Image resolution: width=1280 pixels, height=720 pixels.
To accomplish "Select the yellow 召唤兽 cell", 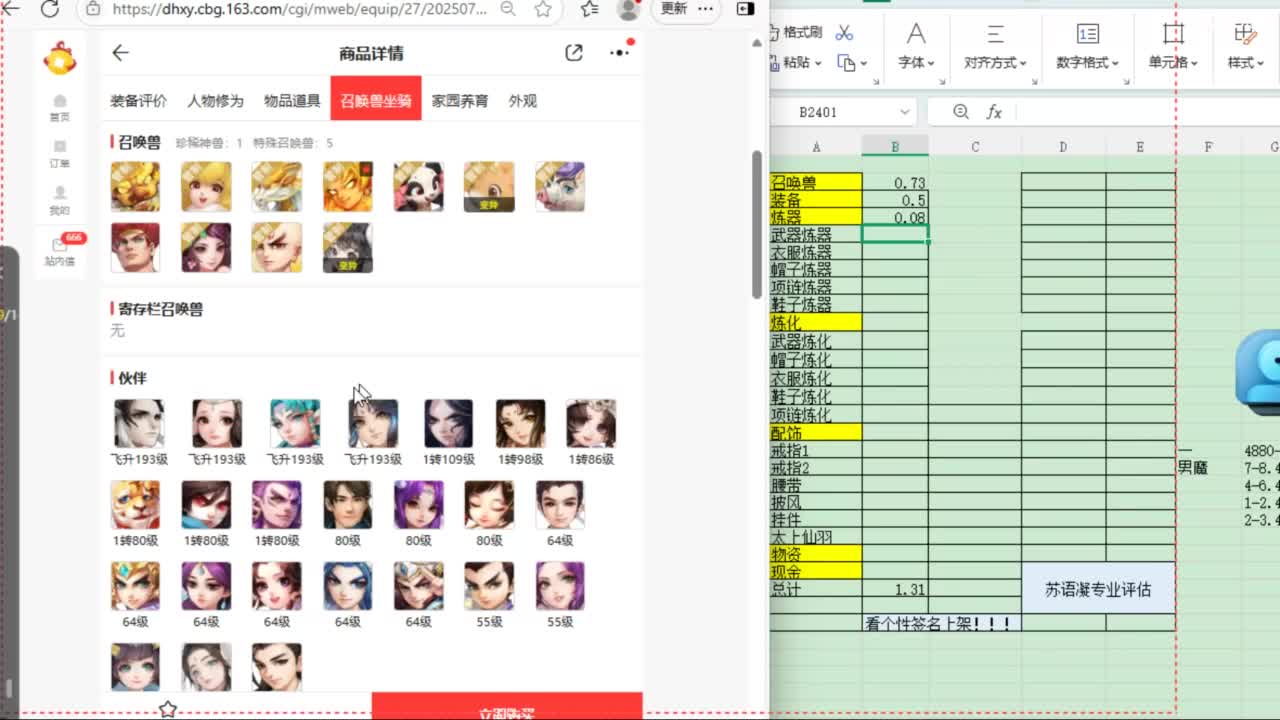I will (816, 182).
